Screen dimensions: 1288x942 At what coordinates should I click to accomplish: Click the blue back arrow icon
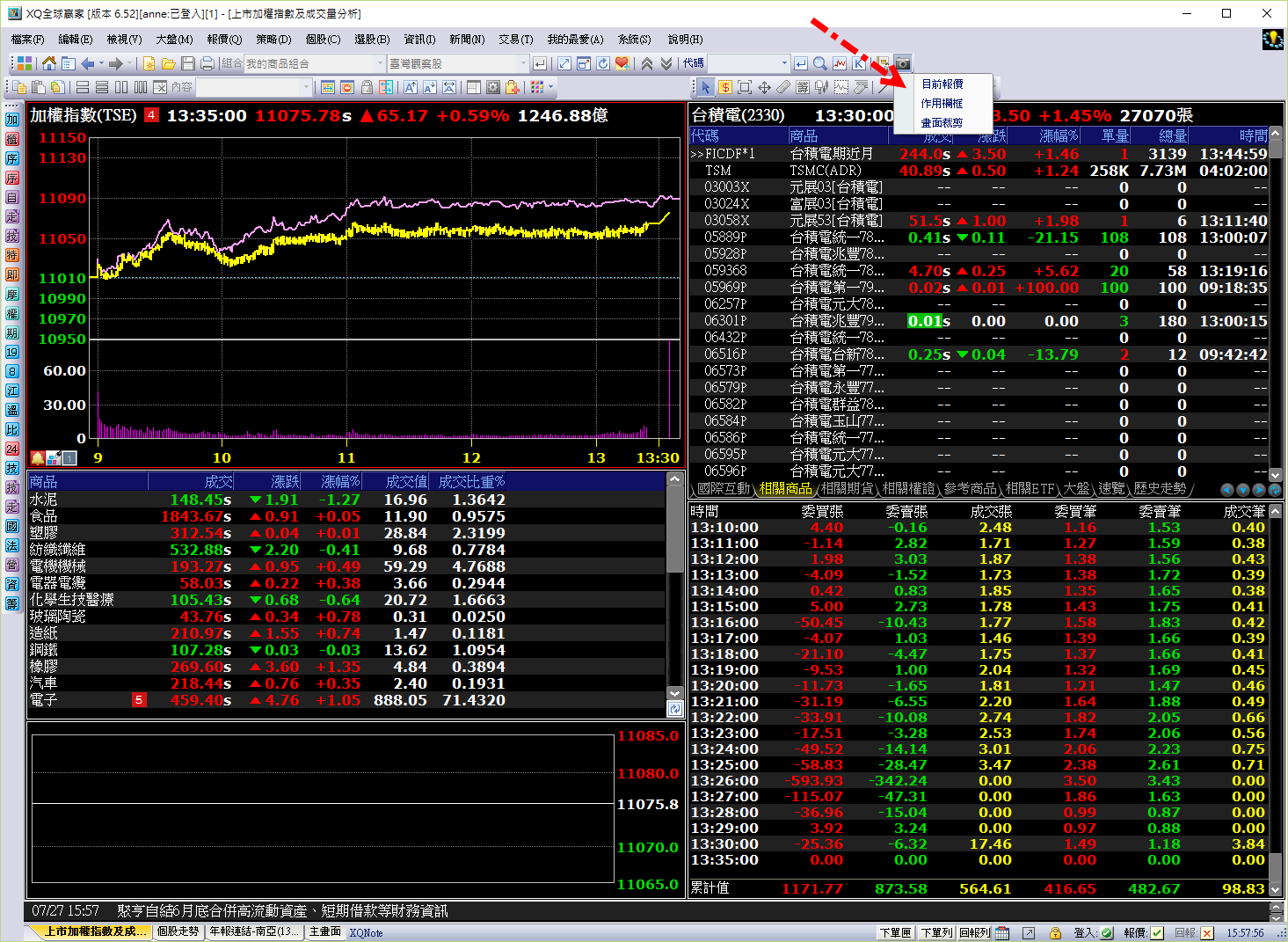click(87, 63)
